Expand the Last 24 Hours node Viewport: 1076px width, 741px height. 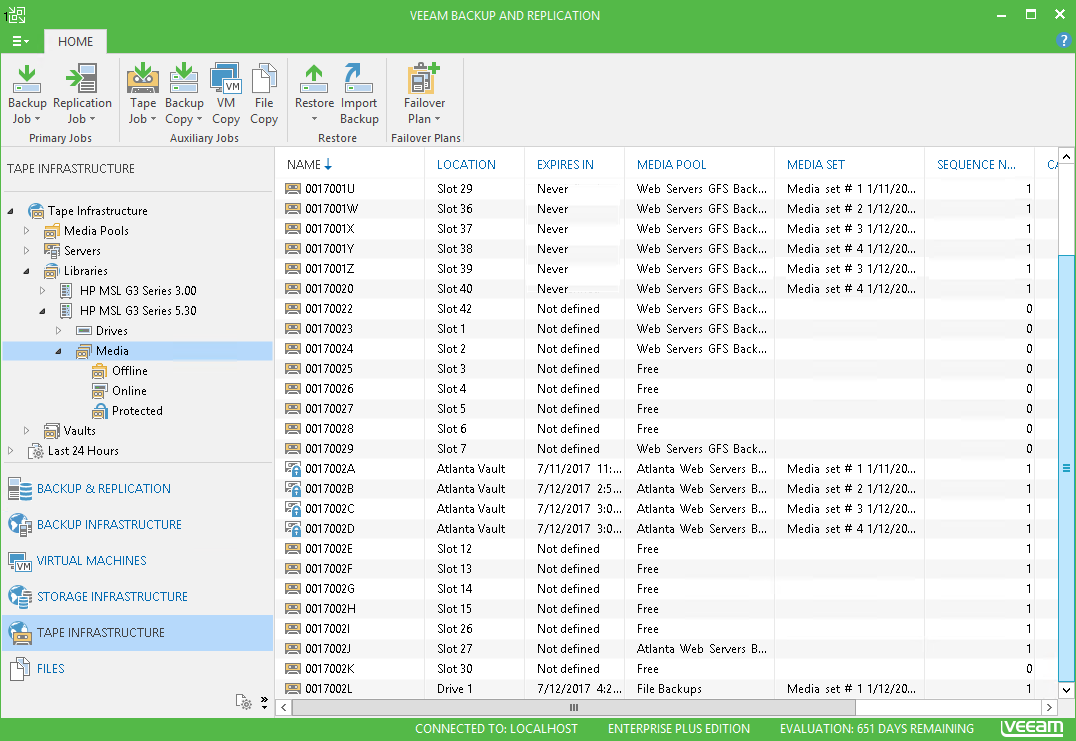click(10, 451)
